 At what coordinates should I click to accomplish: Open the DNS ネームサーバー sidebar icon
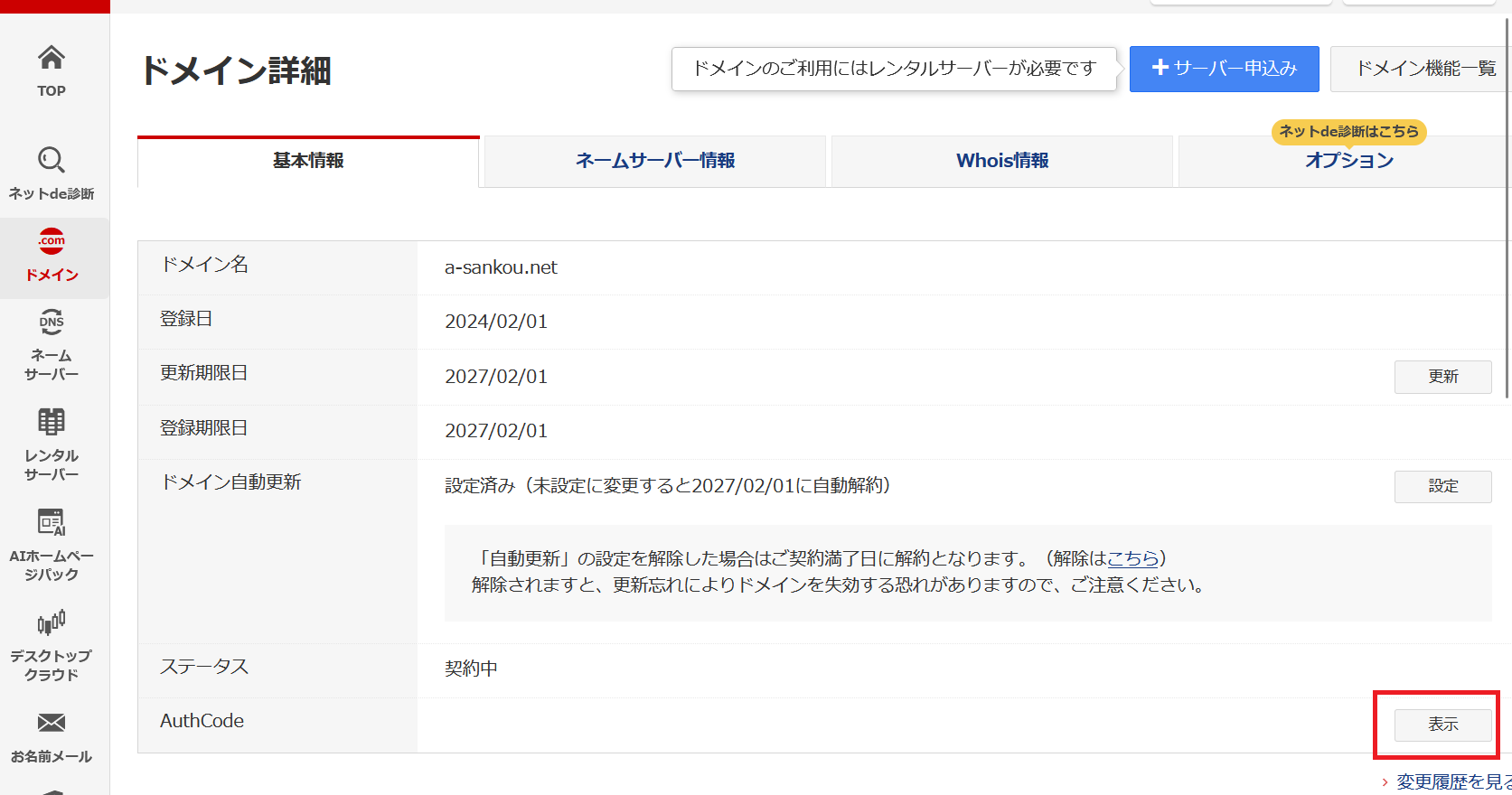click(52, 323)
